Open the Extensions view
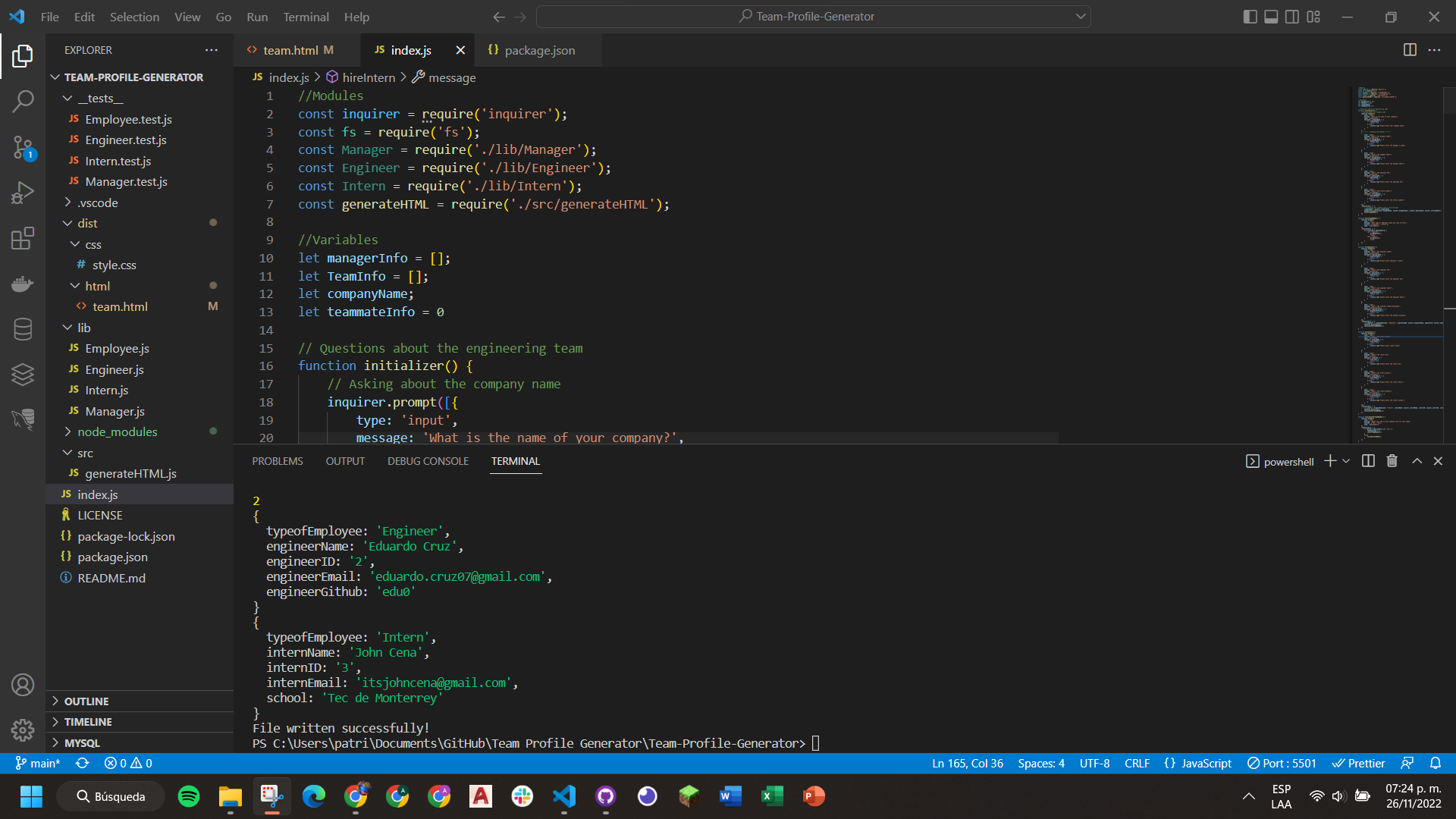The image size is (1456, 819). [x=23, y=237]
